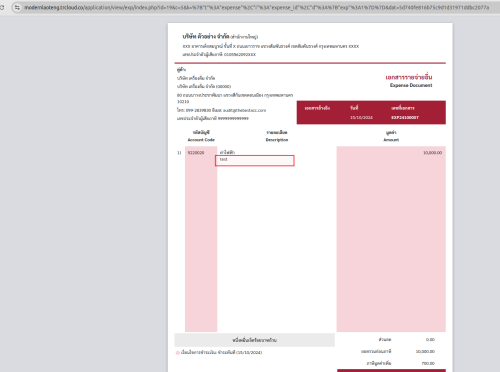The width and height of the screenshot is (500, 372).
Task: Click the red Thai expense document heading
Action: tap(409, 77)
